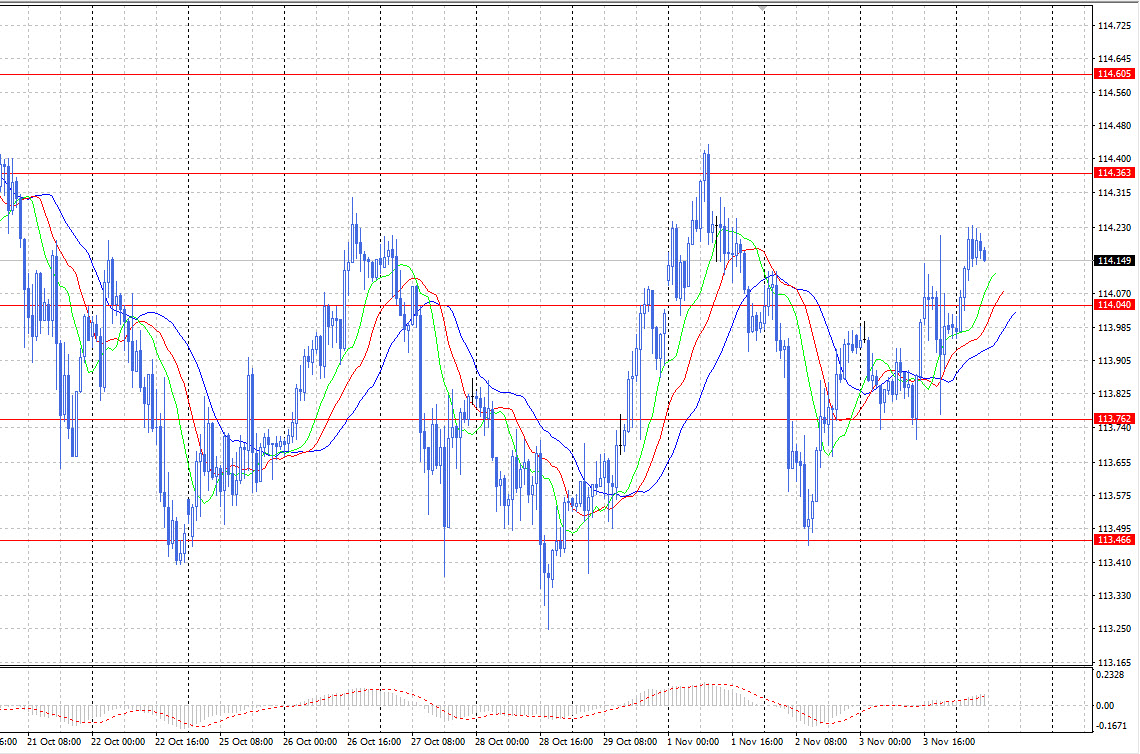Click the red 114.363 price label
Screen dimensions: 1140x754
coord(1114,172)
